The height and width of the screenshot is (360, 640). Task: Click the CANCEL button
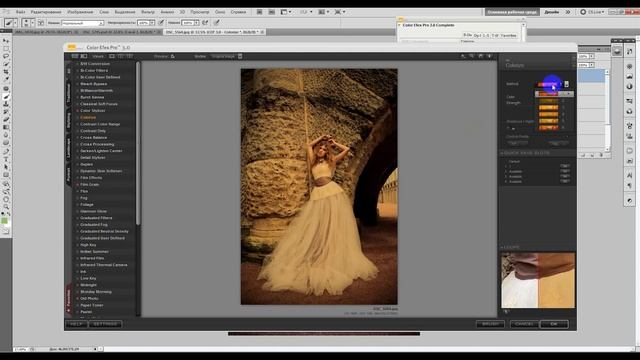point(524,324)
